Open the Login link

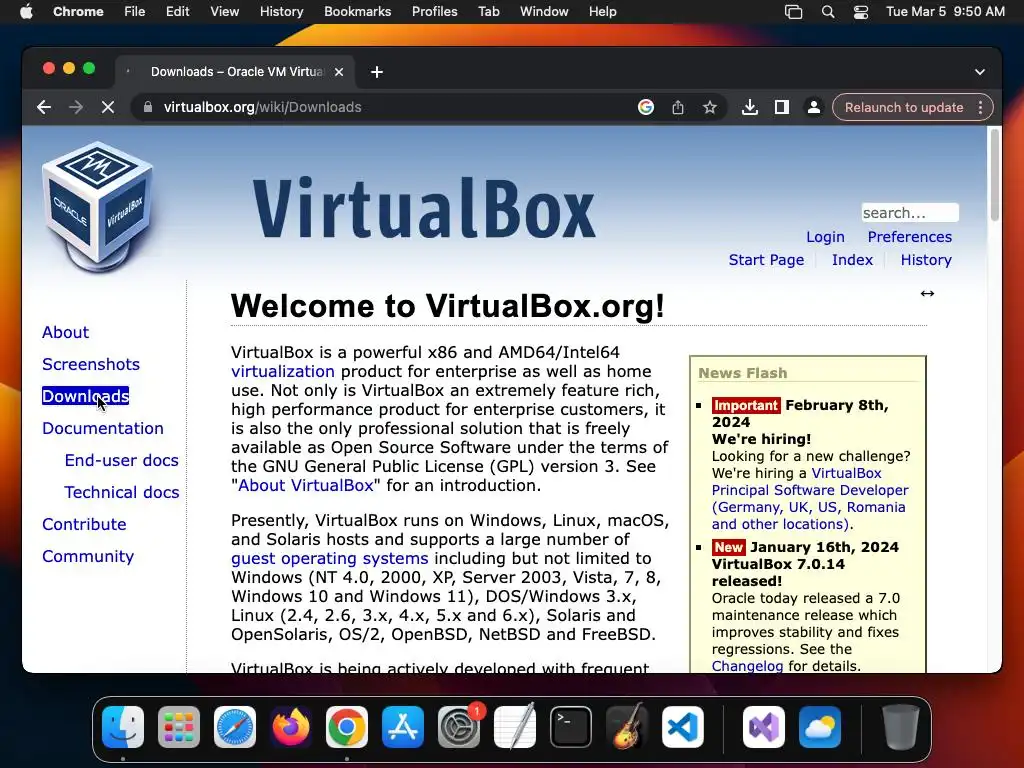[x=825, y=237]
